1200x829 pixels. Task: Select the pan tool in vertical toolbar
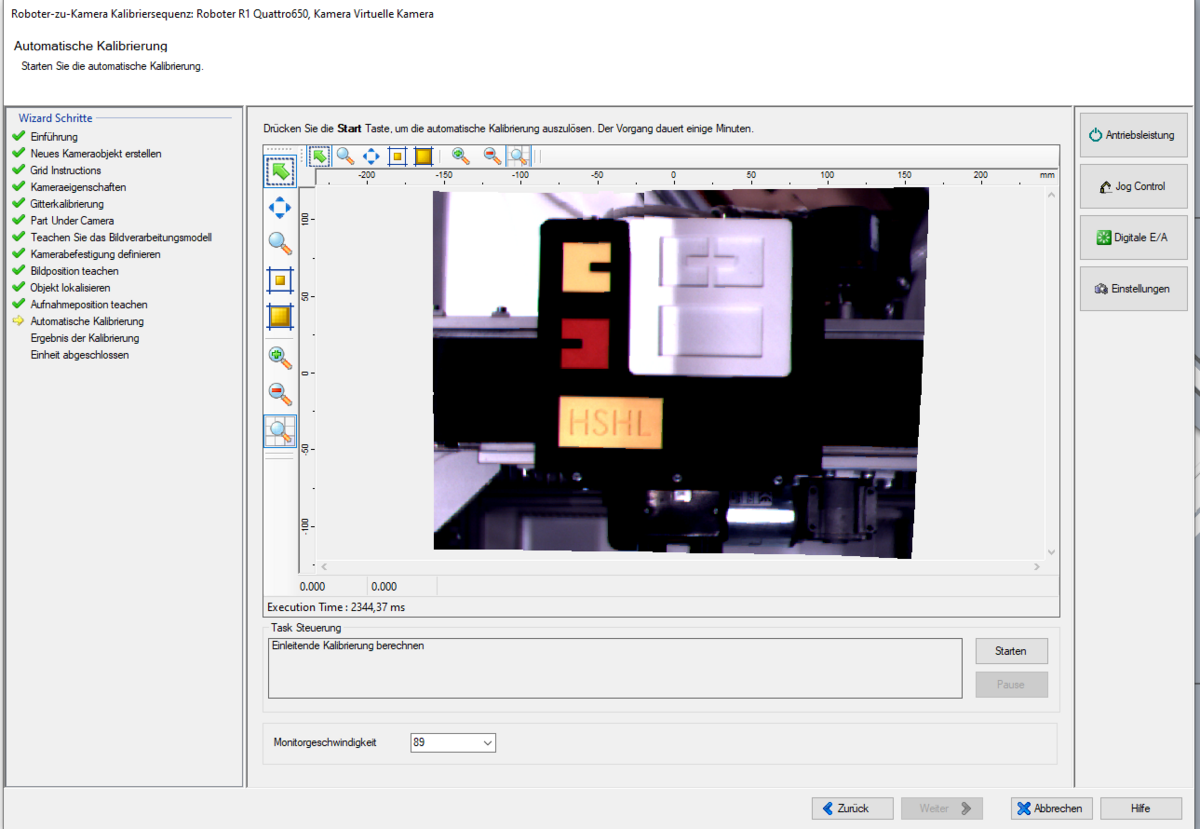(280, 207)
